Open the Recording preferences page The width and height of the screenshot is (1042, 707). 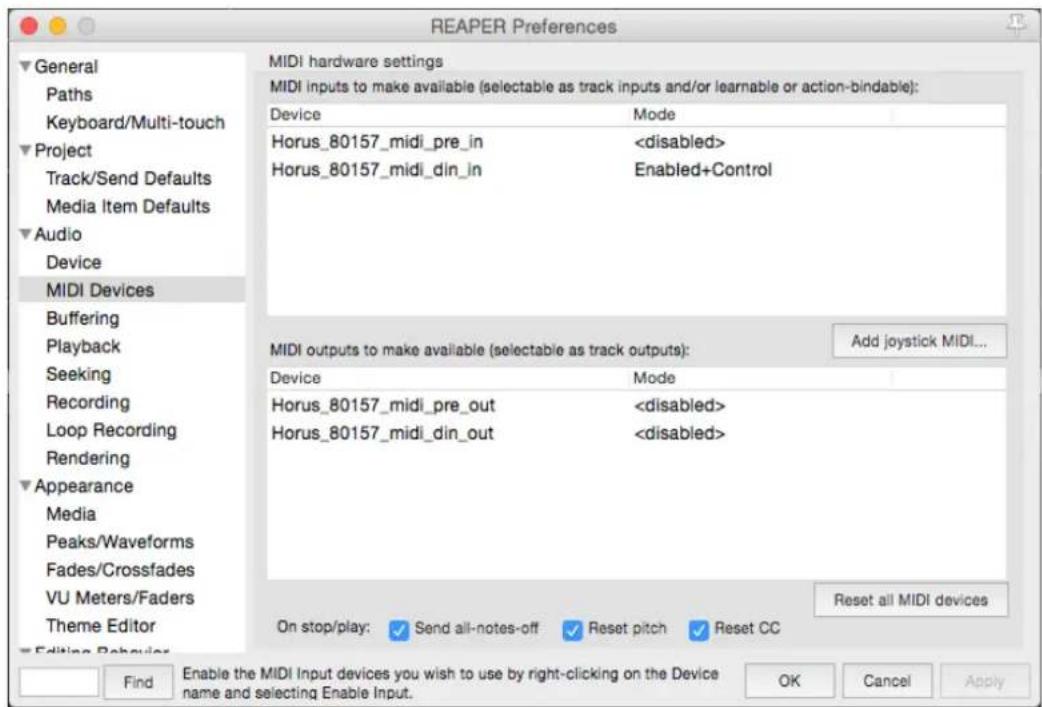point(88,402)
